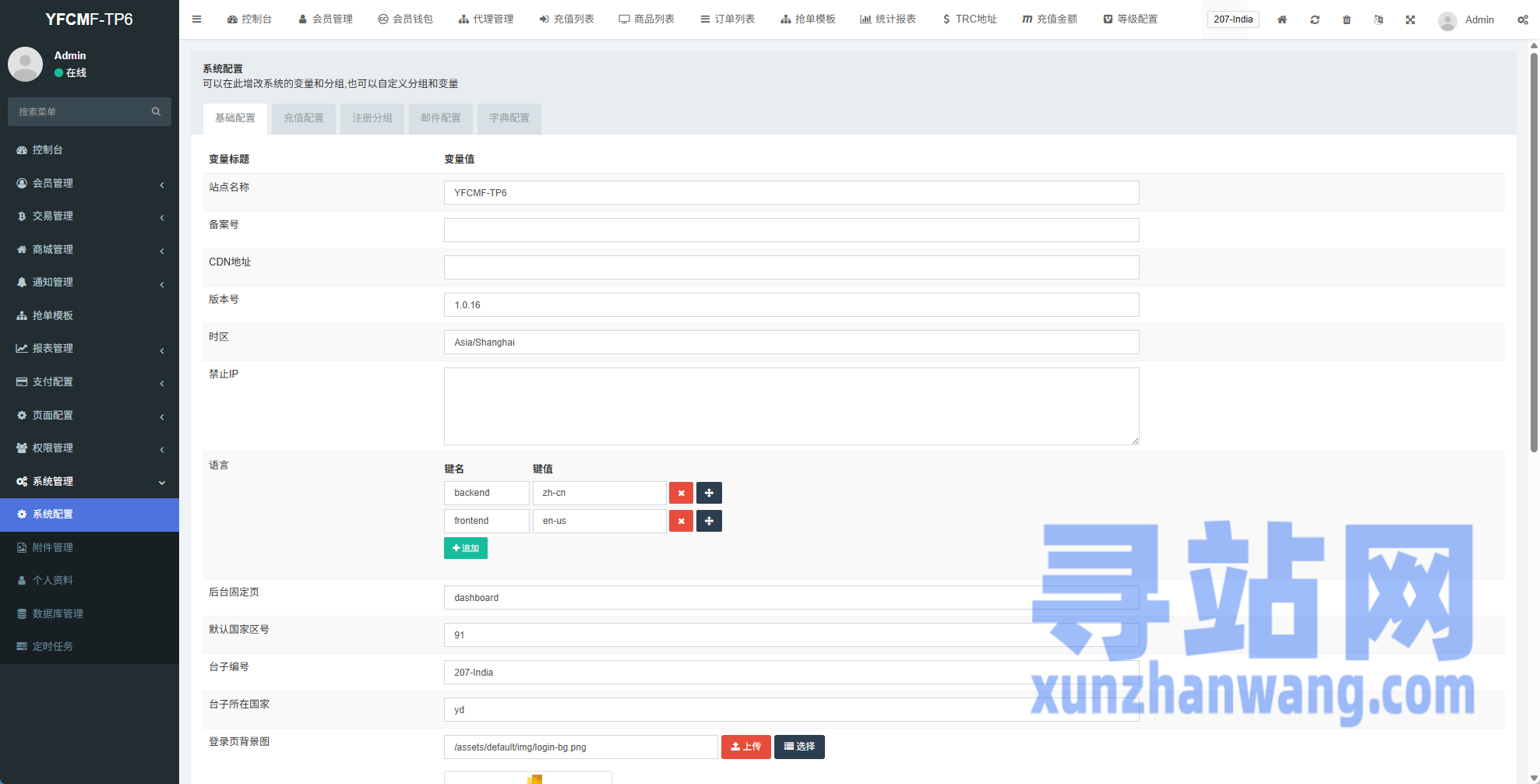Click the 追加 add row button
This screenshot has height=784, width=1540.
[466, 548]
